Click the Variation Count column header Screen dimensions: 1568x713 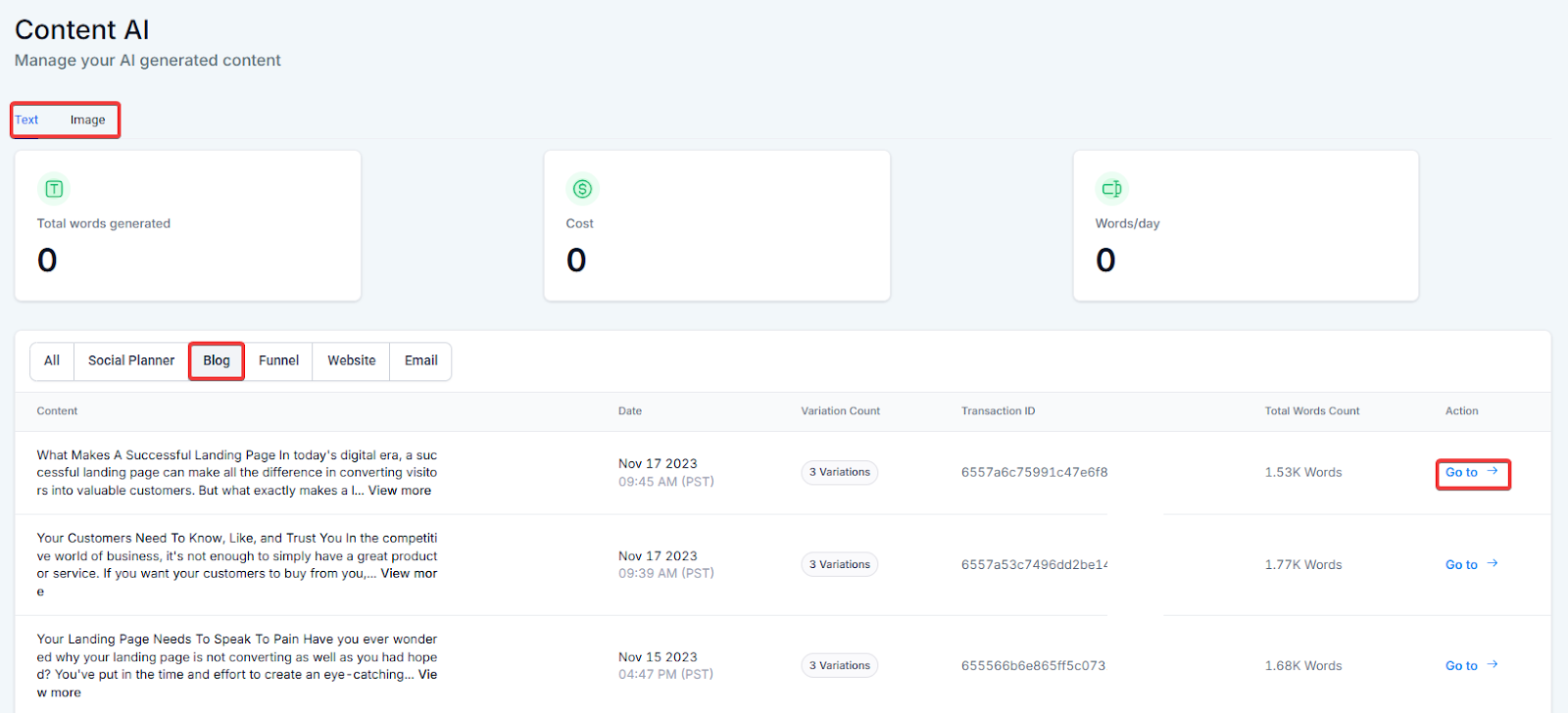point(841,411)
